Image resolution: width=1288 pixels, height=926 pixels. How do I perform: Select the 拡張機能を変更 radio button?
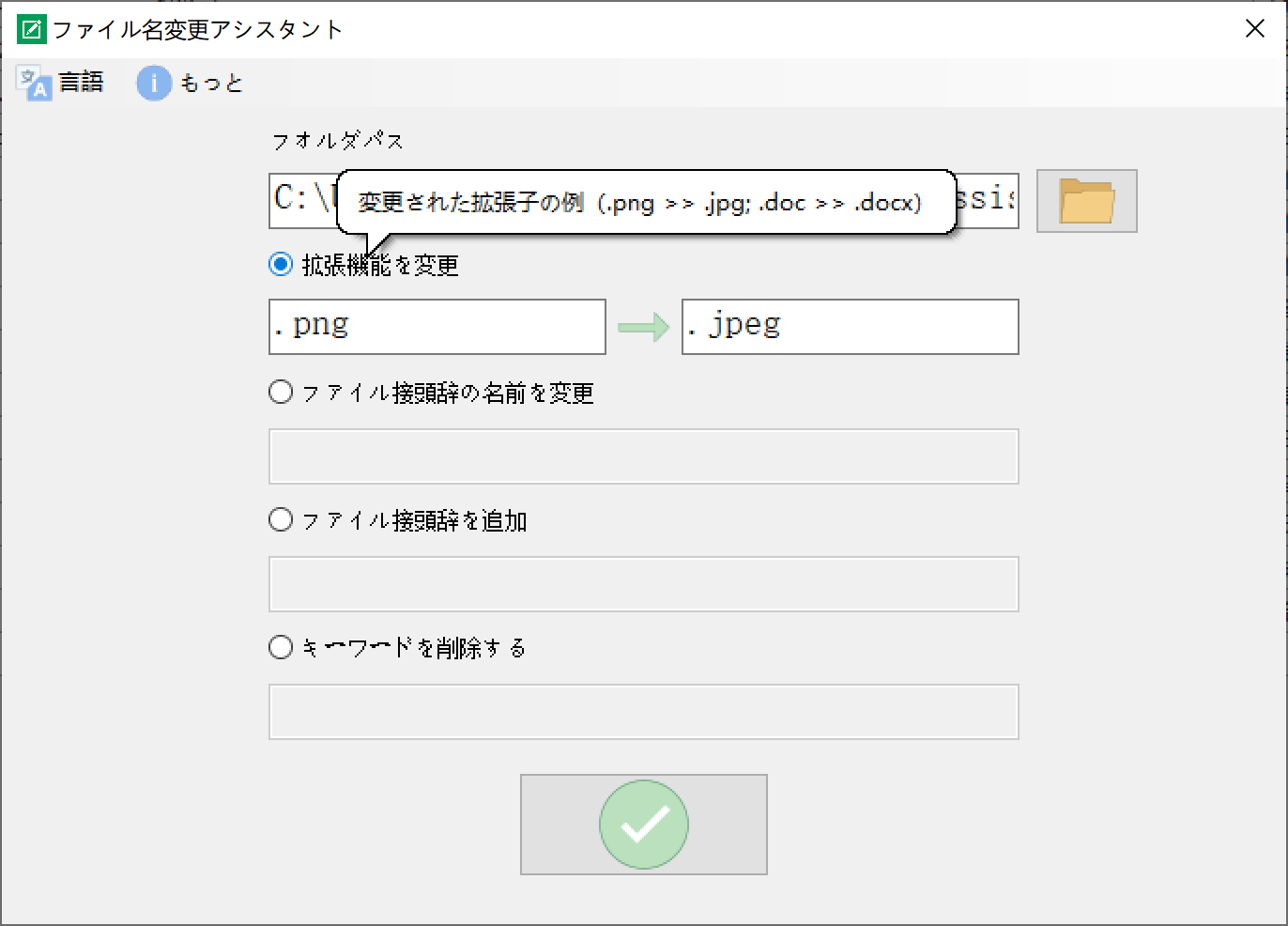click(281, 265)
